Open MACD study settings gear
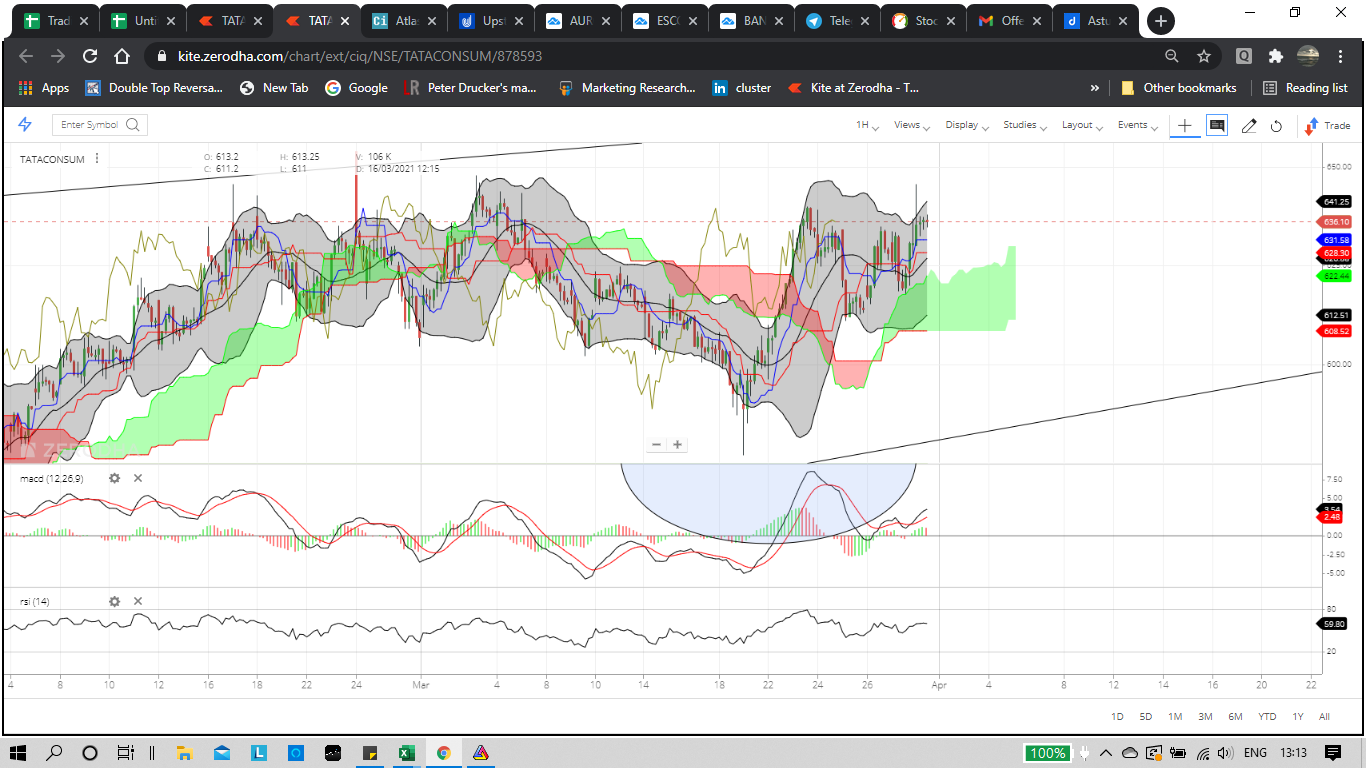This screenshot has height=768, width=1366. (x=115, y=478)
